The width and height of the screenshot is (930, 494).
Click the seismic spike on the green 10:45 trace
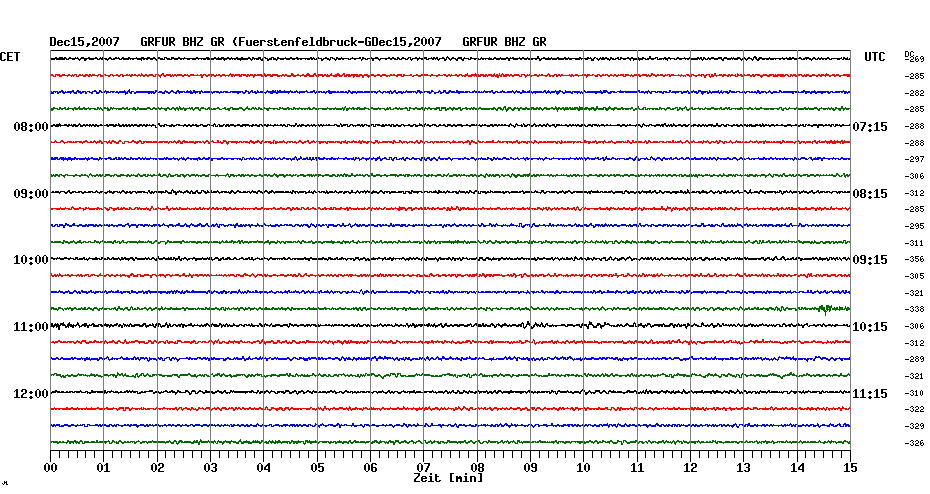(825, 309)
